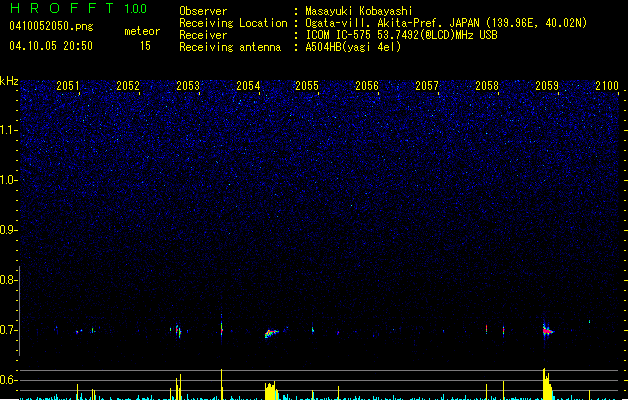
Task: Click the date stamp 04.10.05 20:50
Action: coord(51,46)
